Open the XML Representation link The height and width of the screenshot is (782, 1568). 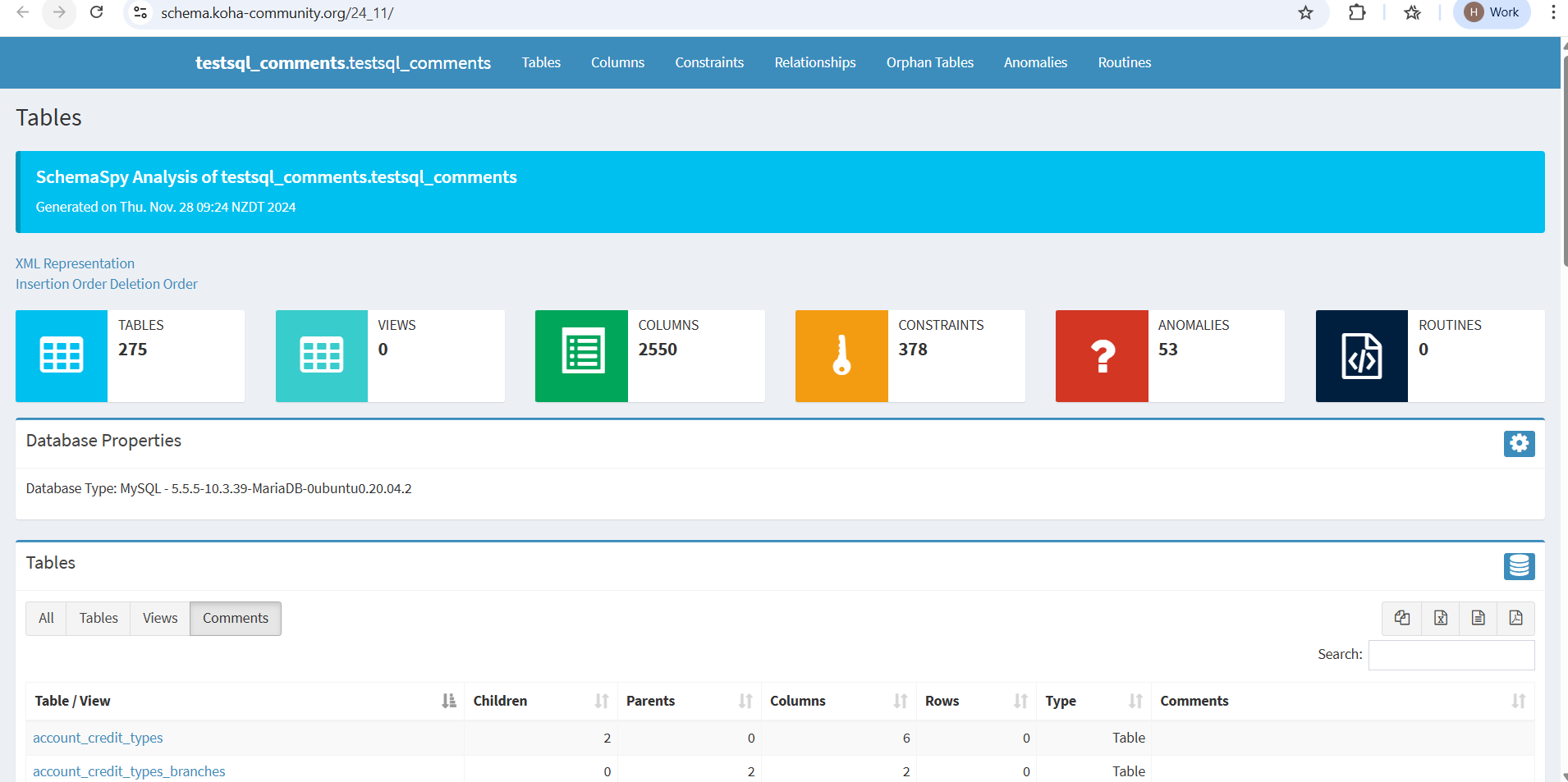[75, 263]
